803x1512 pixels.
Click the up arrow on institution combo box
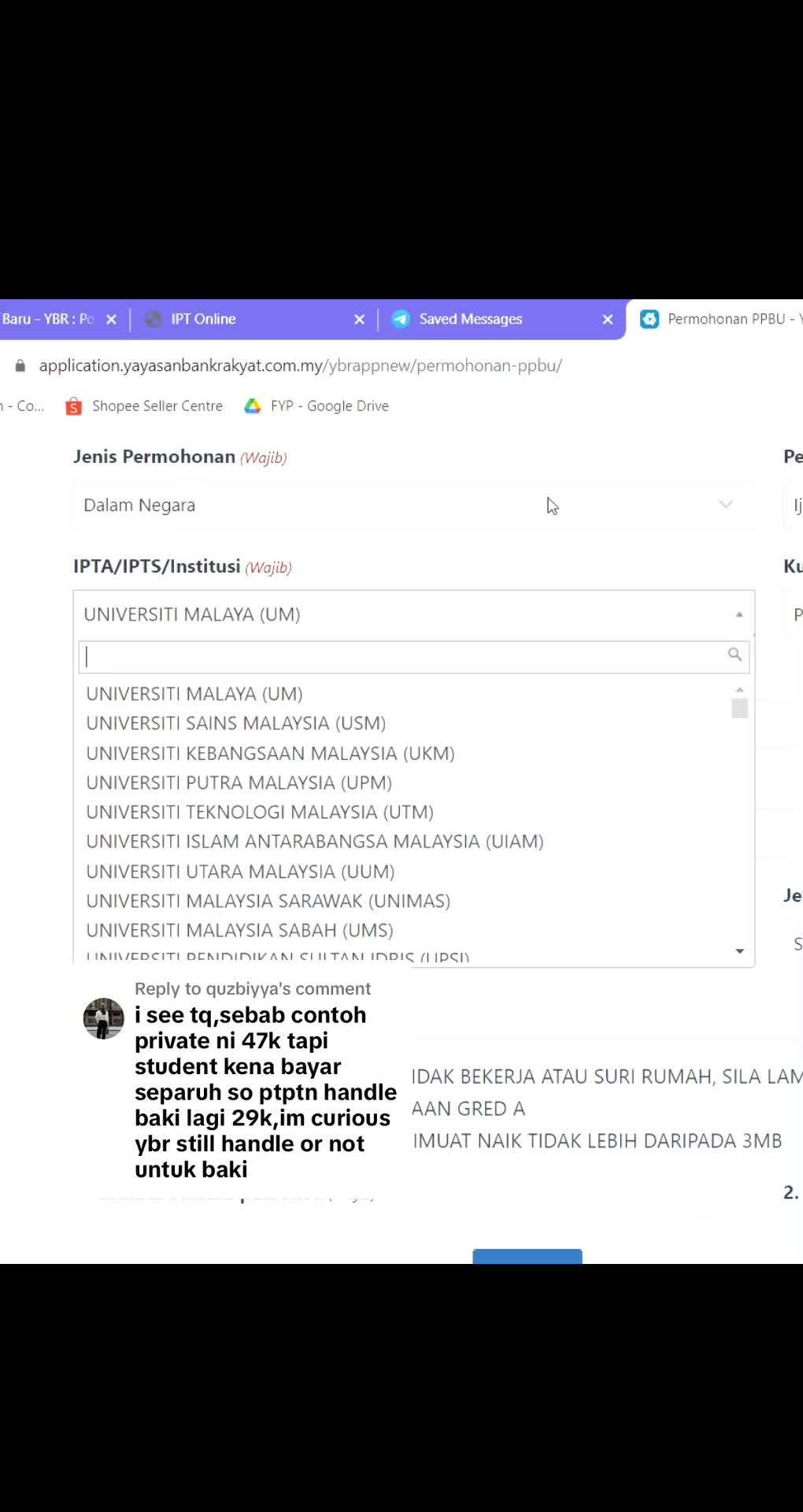tap(739, 614)
